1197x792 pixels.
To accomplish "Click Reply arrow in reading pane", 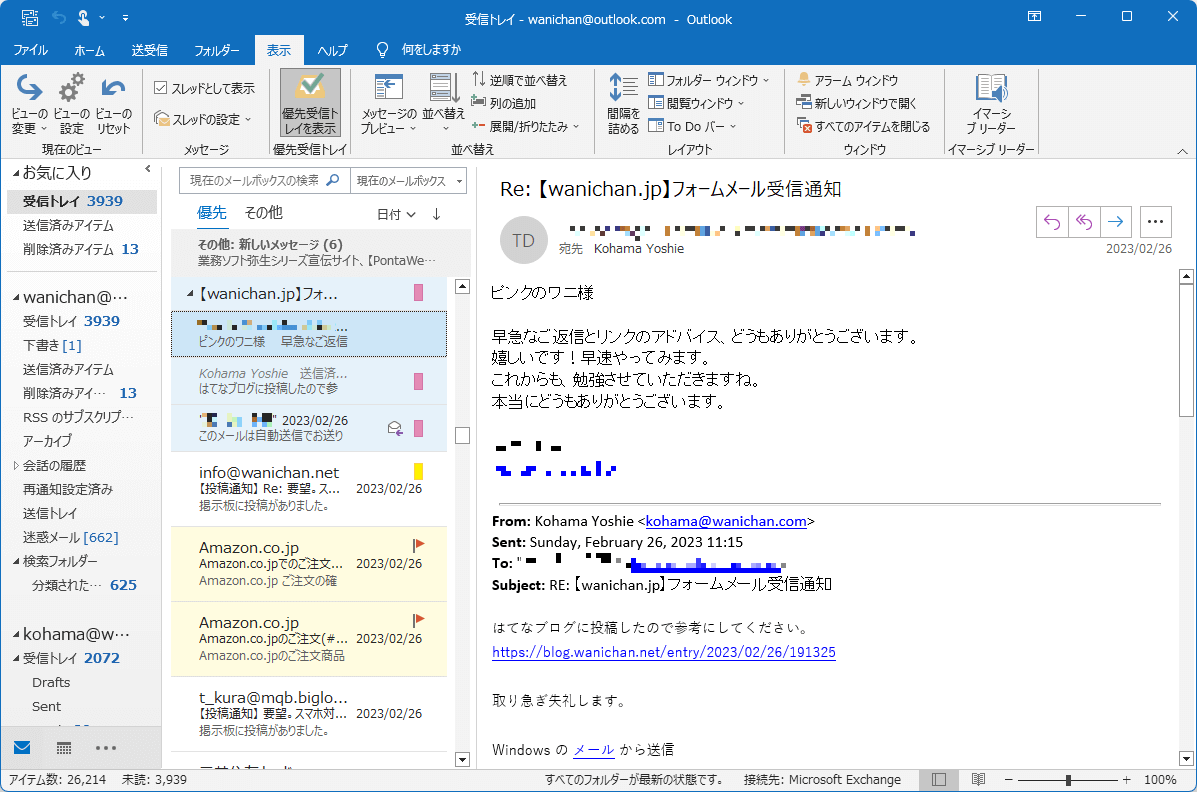I will pyautogui.click(x=1052, y=222).
